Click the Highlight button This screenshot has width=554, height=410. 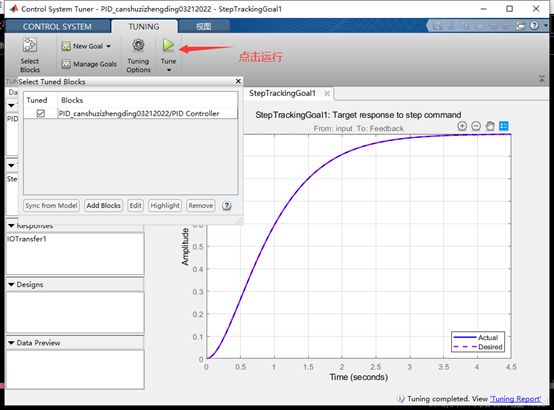[165, 205]
